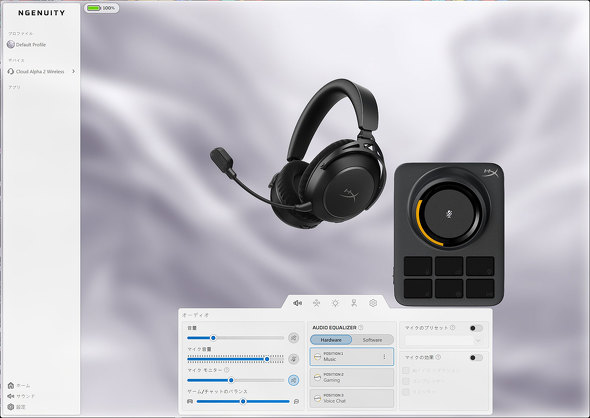590x418 pixels.
Task: Click the headset icon for Cloud Alpha 2 Wireless
Action: (x=11, y=71)
